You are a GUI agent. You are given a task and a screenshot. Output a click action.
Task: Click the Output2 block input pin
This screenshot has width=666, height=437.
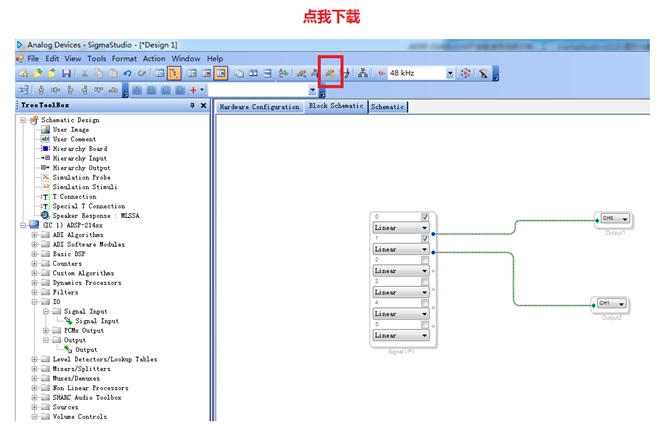click(x=594, y=305)
